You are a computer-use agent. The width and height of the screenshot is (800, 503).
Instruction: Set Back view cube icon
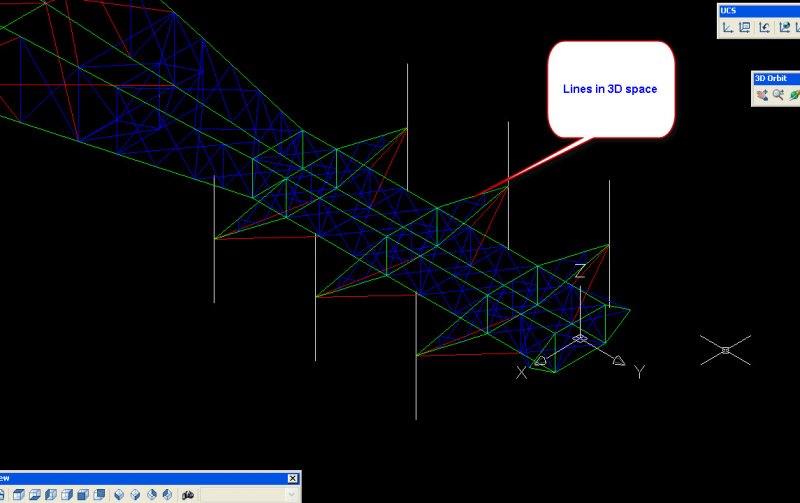click(99, 494)
